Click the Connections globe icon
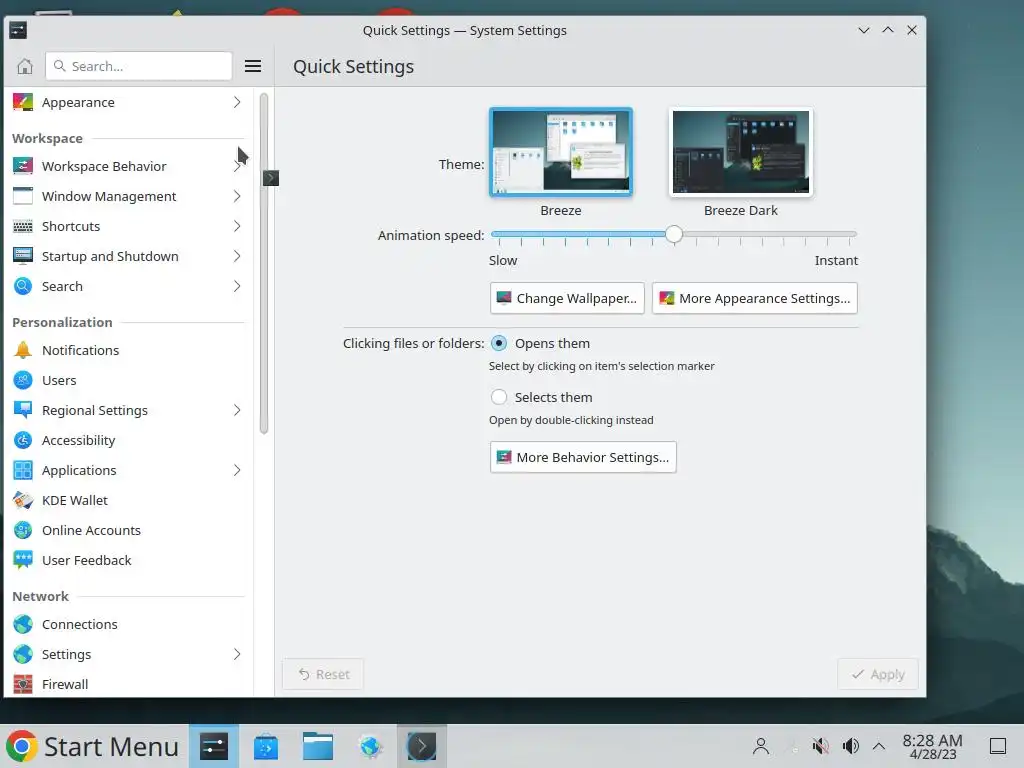The height and width of the screenshot is (768, 1024). [x=23, y=624]
